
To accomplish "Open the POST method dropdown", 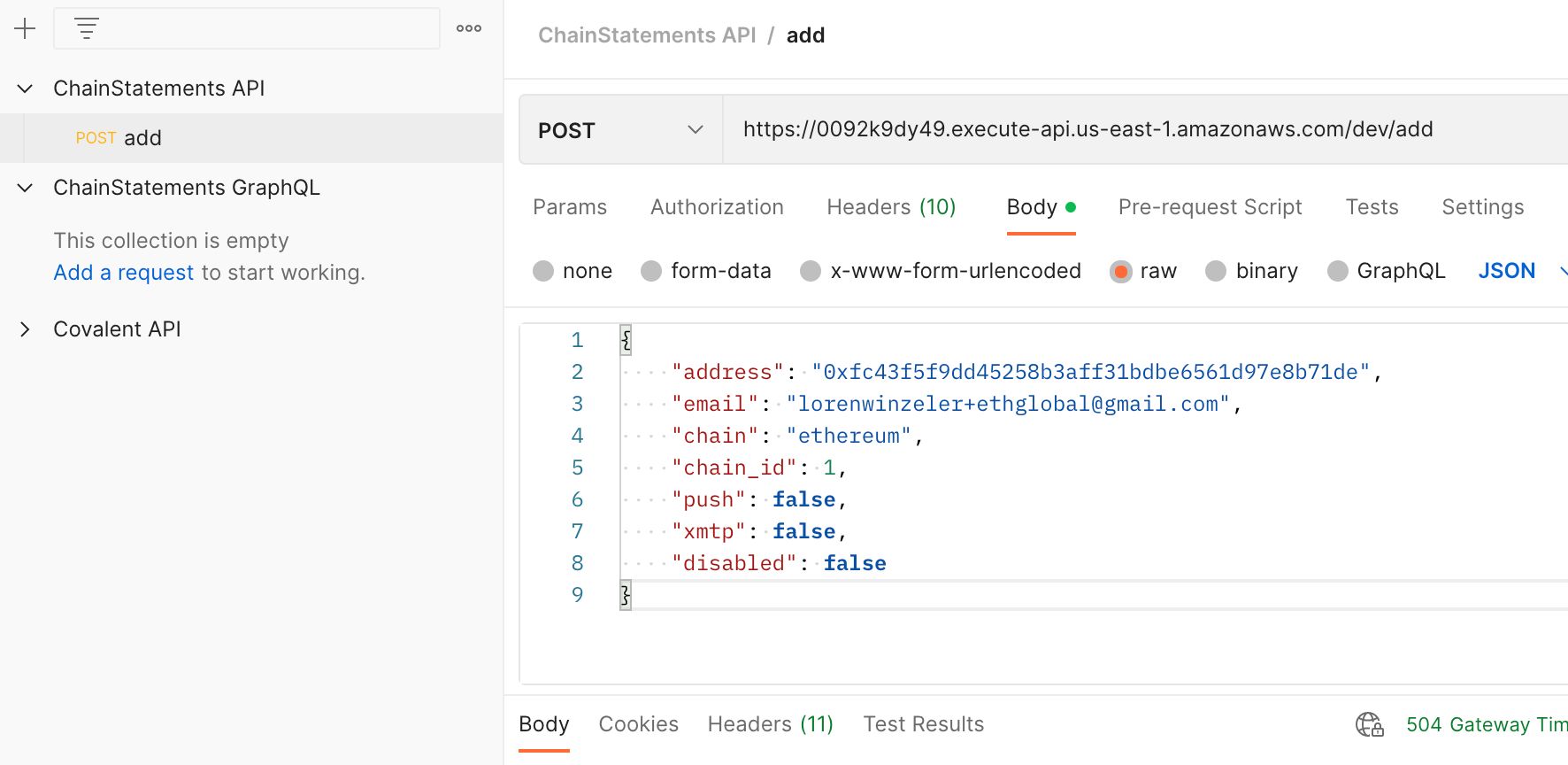I will click(x=621, y=130).
